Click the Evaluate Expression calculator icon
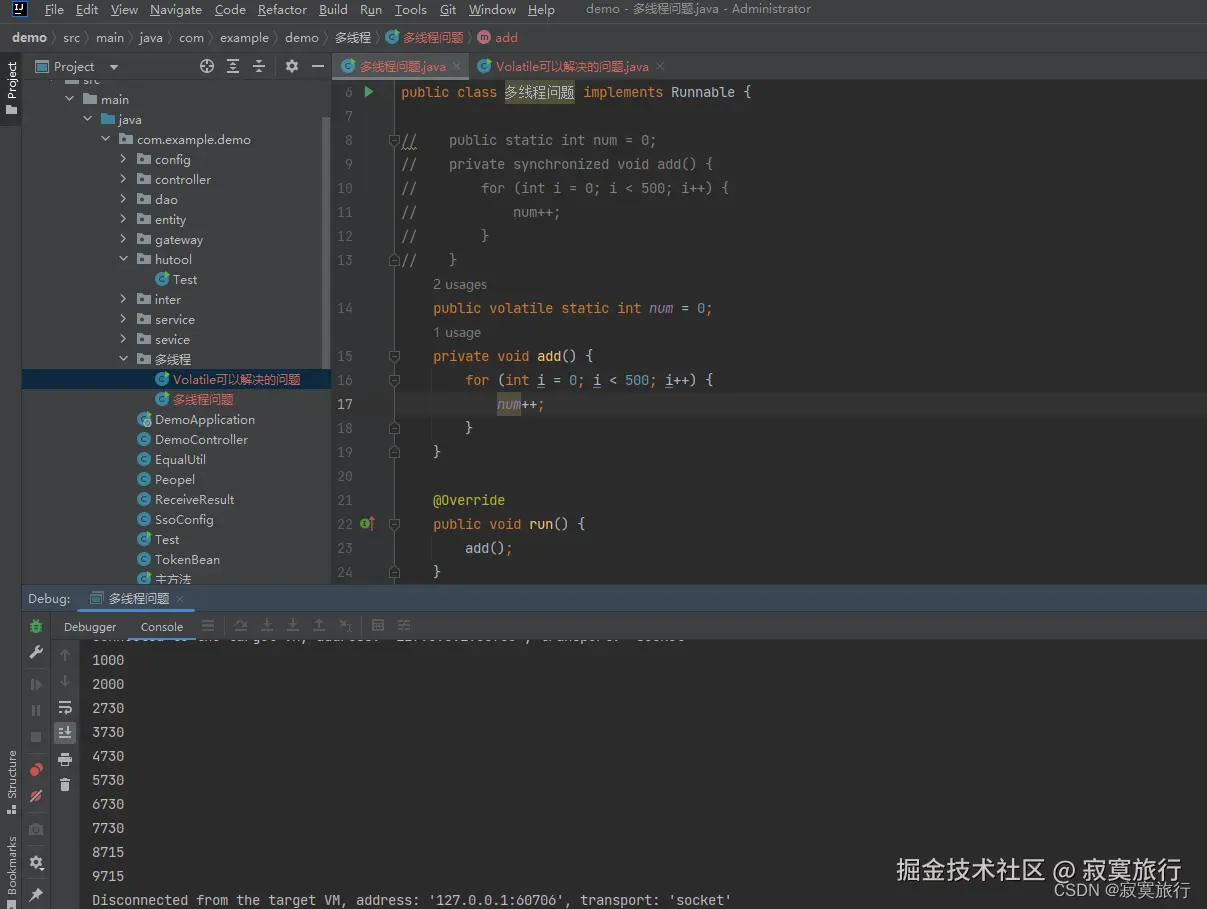 tap(378, 626)
